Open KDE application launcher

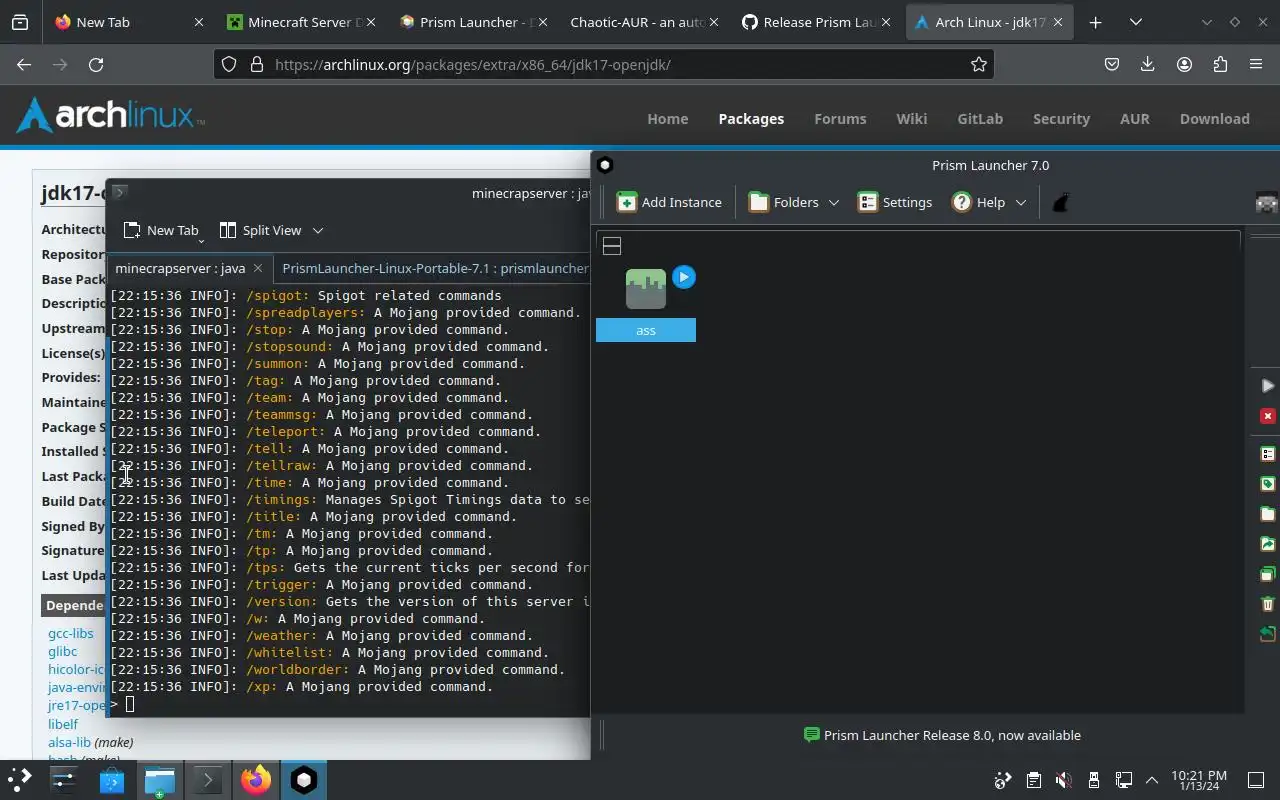tap(19, 780)
